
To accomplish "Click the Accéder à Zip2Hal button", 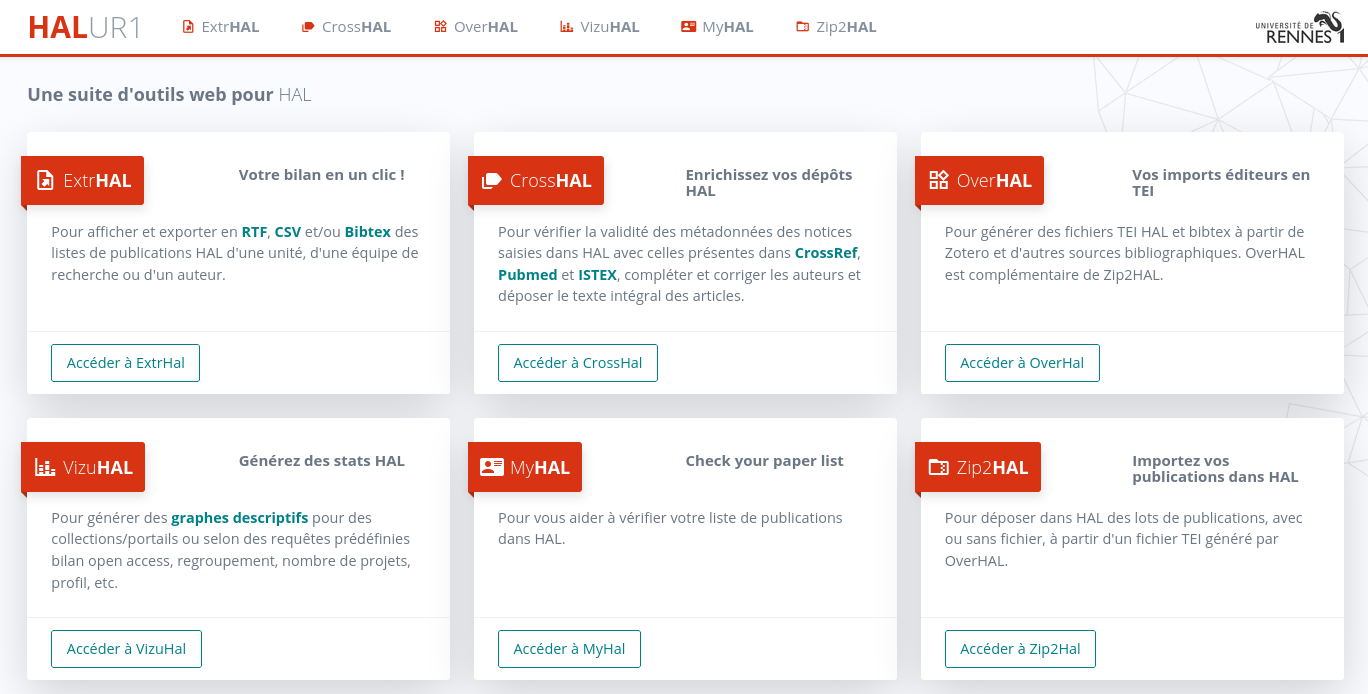I will [x=1020, y=649].
